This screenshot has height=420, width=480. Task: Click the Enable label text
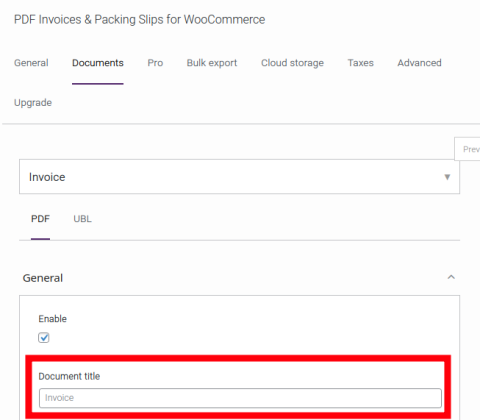(x=52, y=319)
